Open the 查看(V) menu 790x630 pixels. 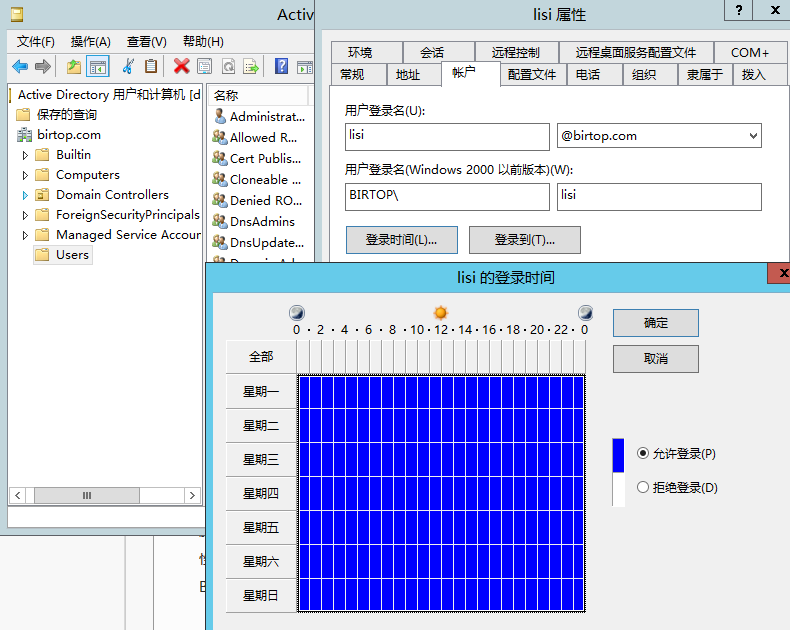coord(147,42)
